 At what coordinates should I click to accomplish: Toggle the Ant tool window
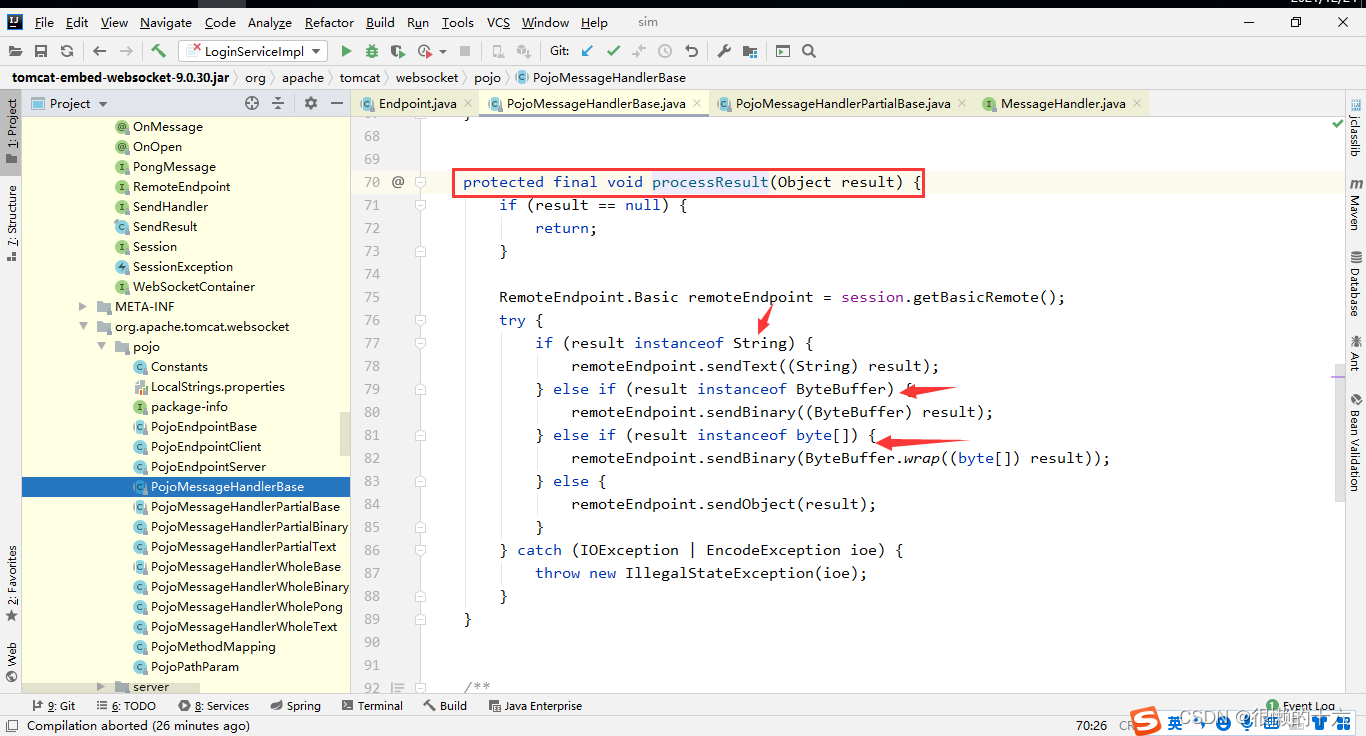[1356, 353]
